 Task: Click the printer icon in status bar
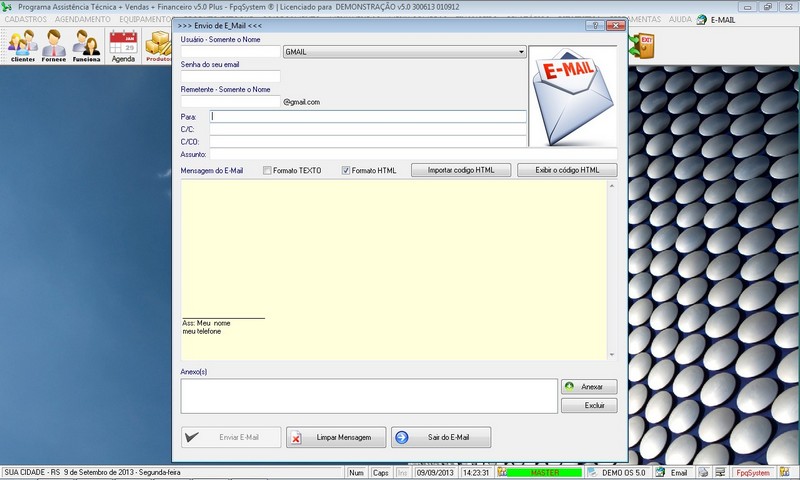point(704,472)
